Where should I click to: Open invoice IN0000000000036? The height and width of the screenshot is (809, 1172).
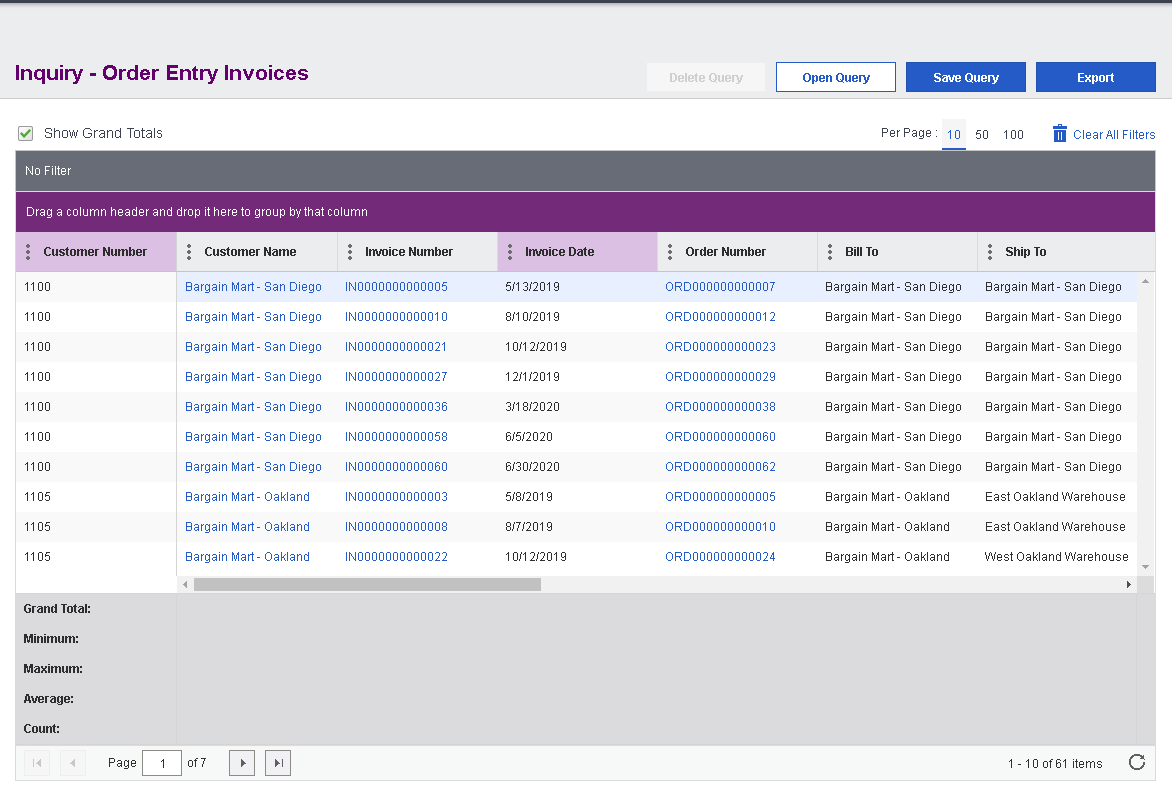396,406
